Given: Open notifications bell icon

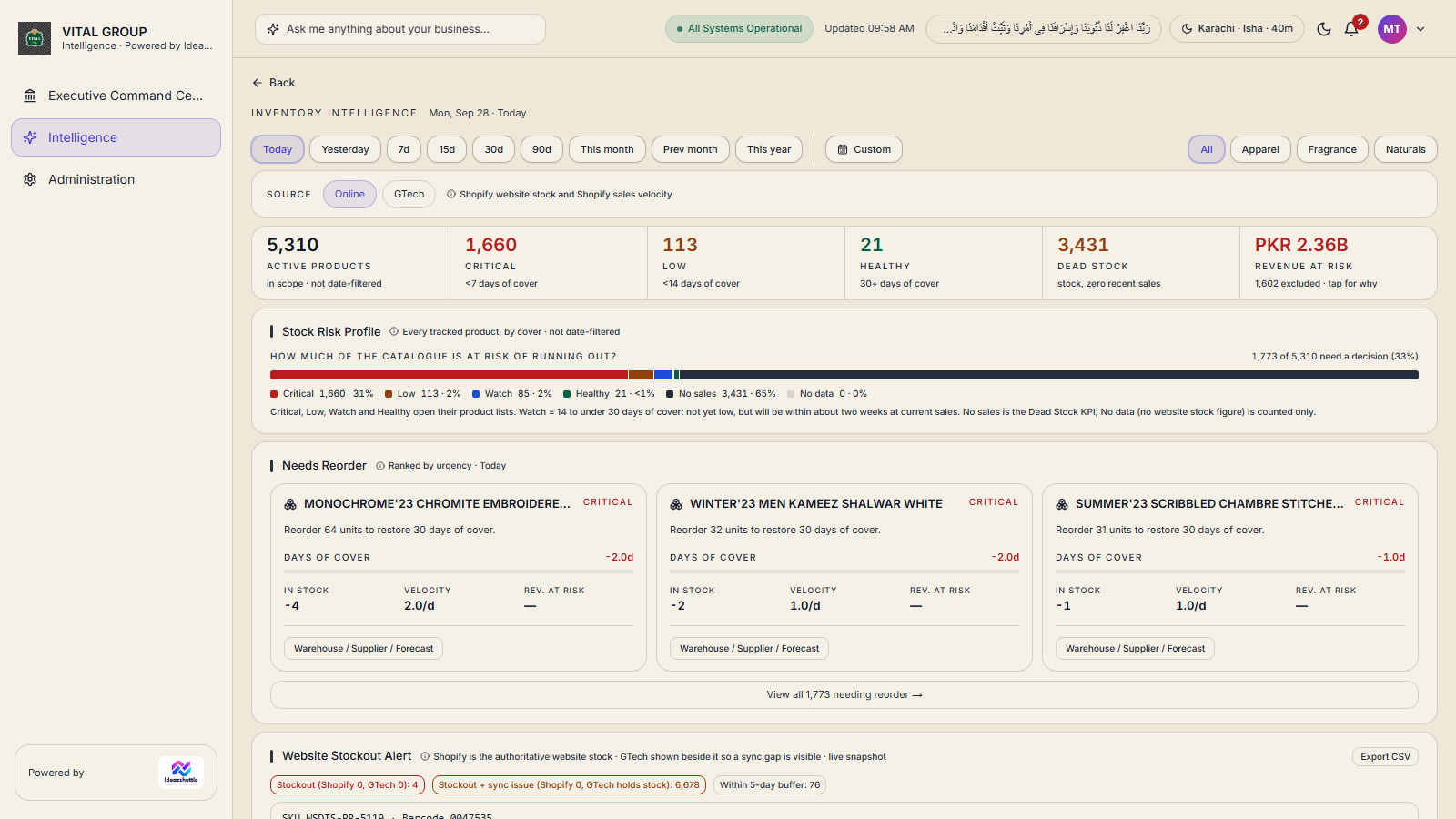Looking at the screenshot, I should [1351, 29].
